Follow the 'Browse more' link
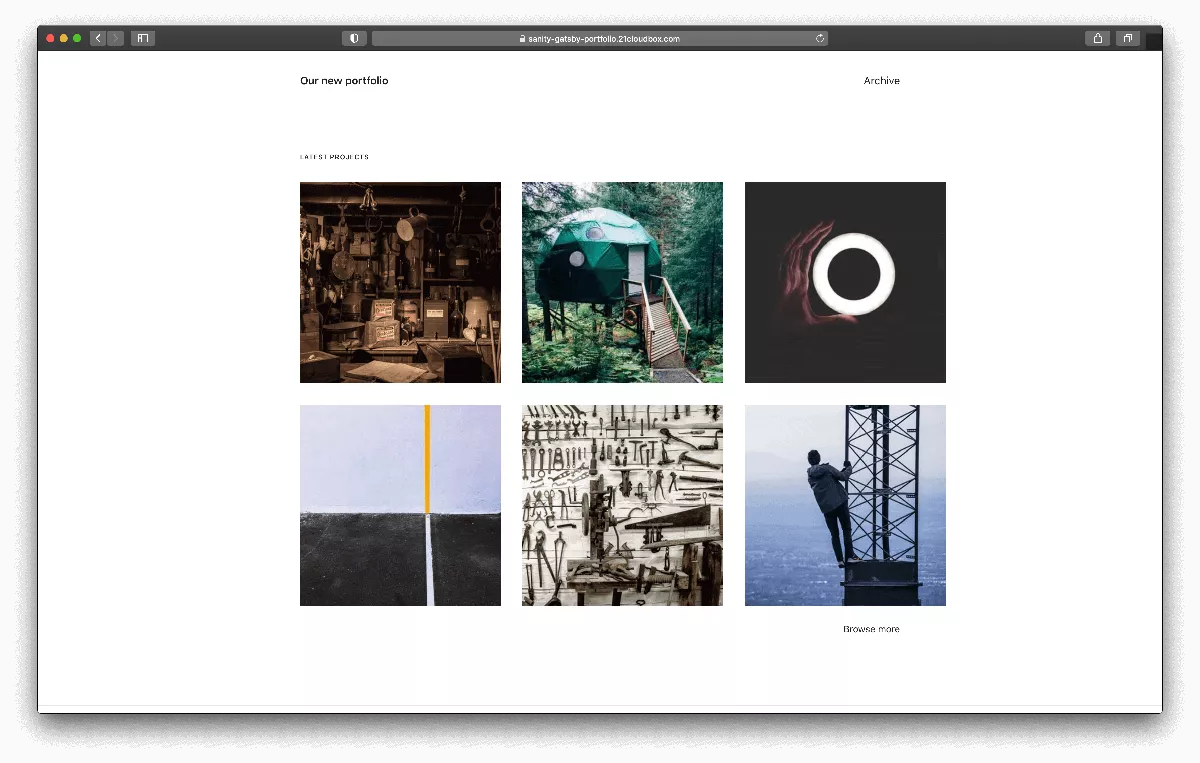 click(x=870, y=629)
